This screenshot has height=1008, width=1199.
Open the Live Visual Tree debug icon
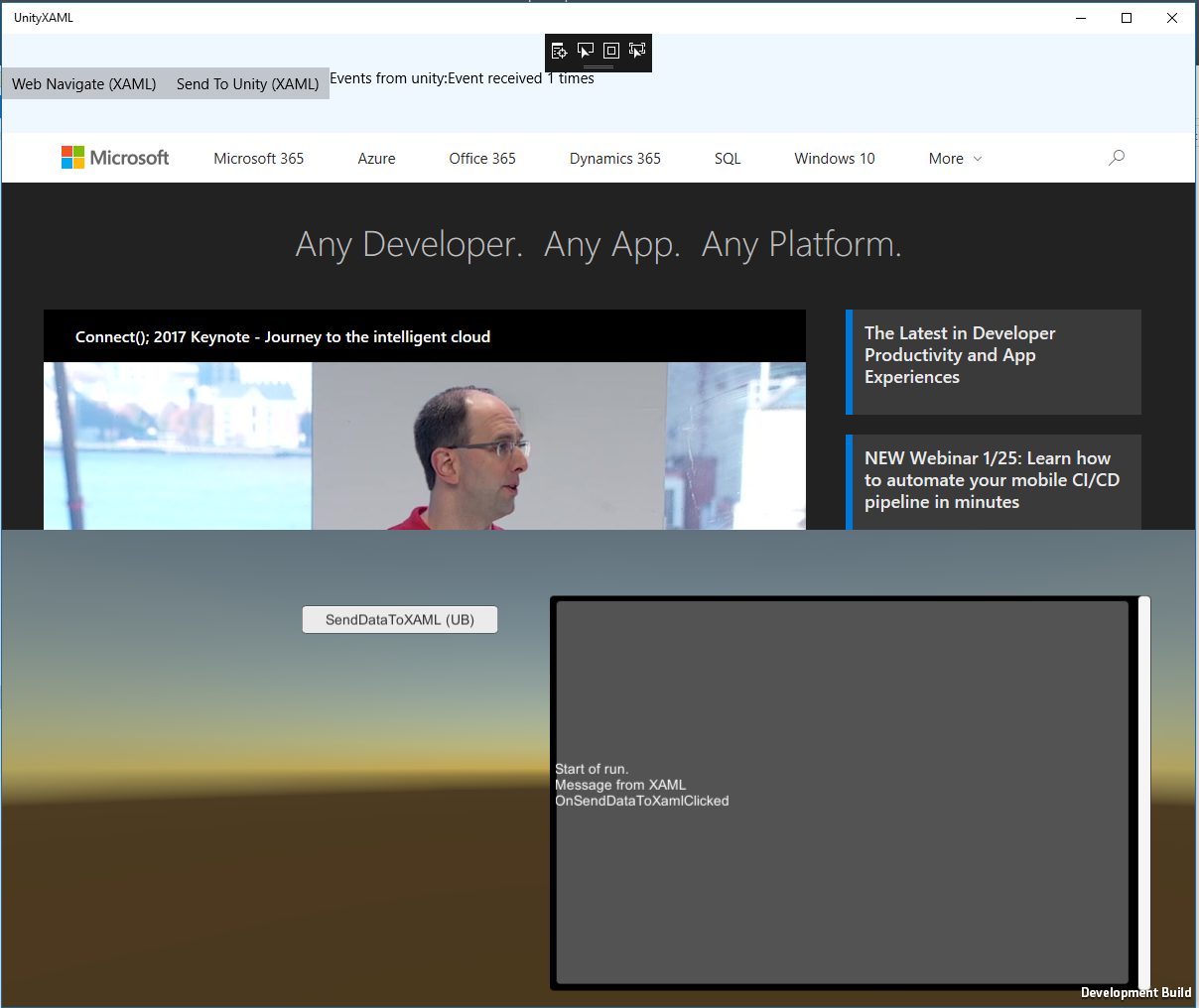click(x=560, y=51)
